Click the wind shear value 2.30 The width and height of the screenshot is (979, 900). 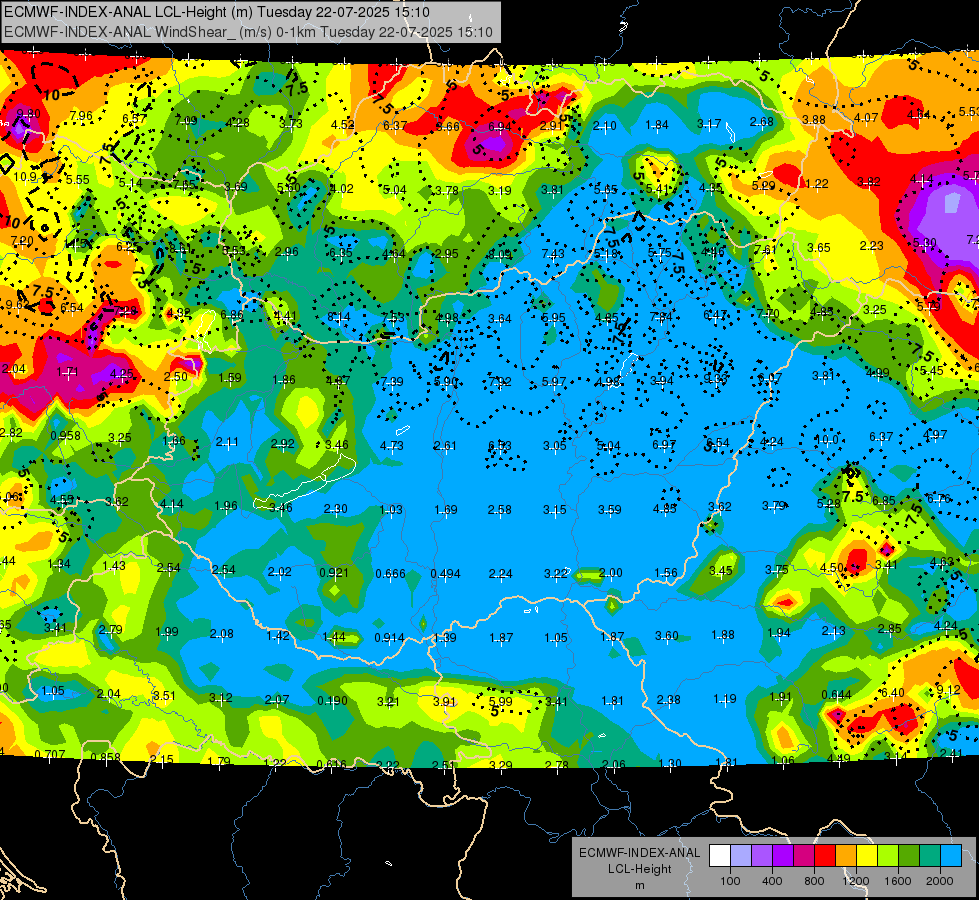click(335, 509)
